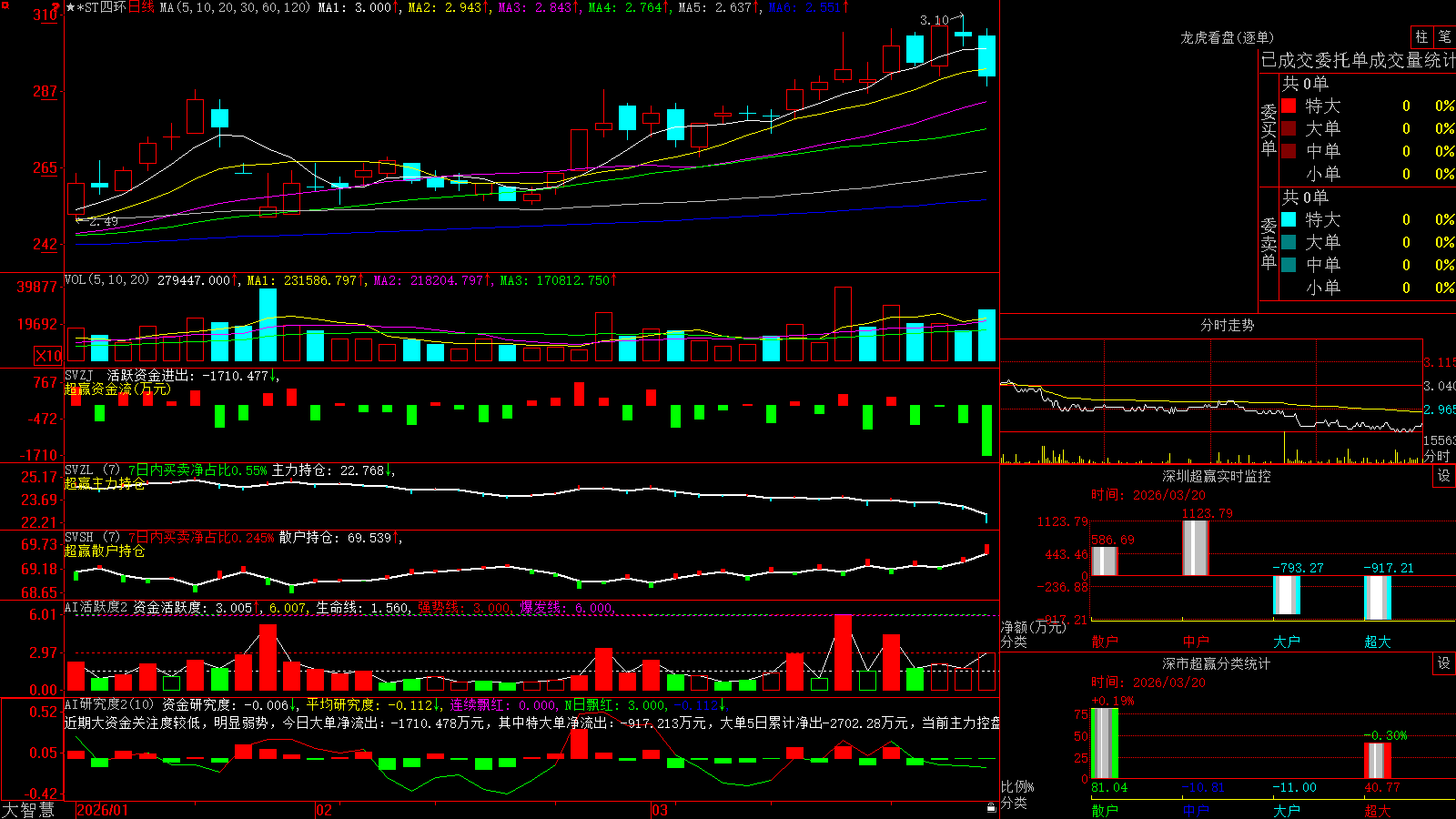Image resolution: width=1456 pixels, height=819 pixels.
Task: Click the 2026/01 date marker on timeline
Action: (x=103, y=810)
